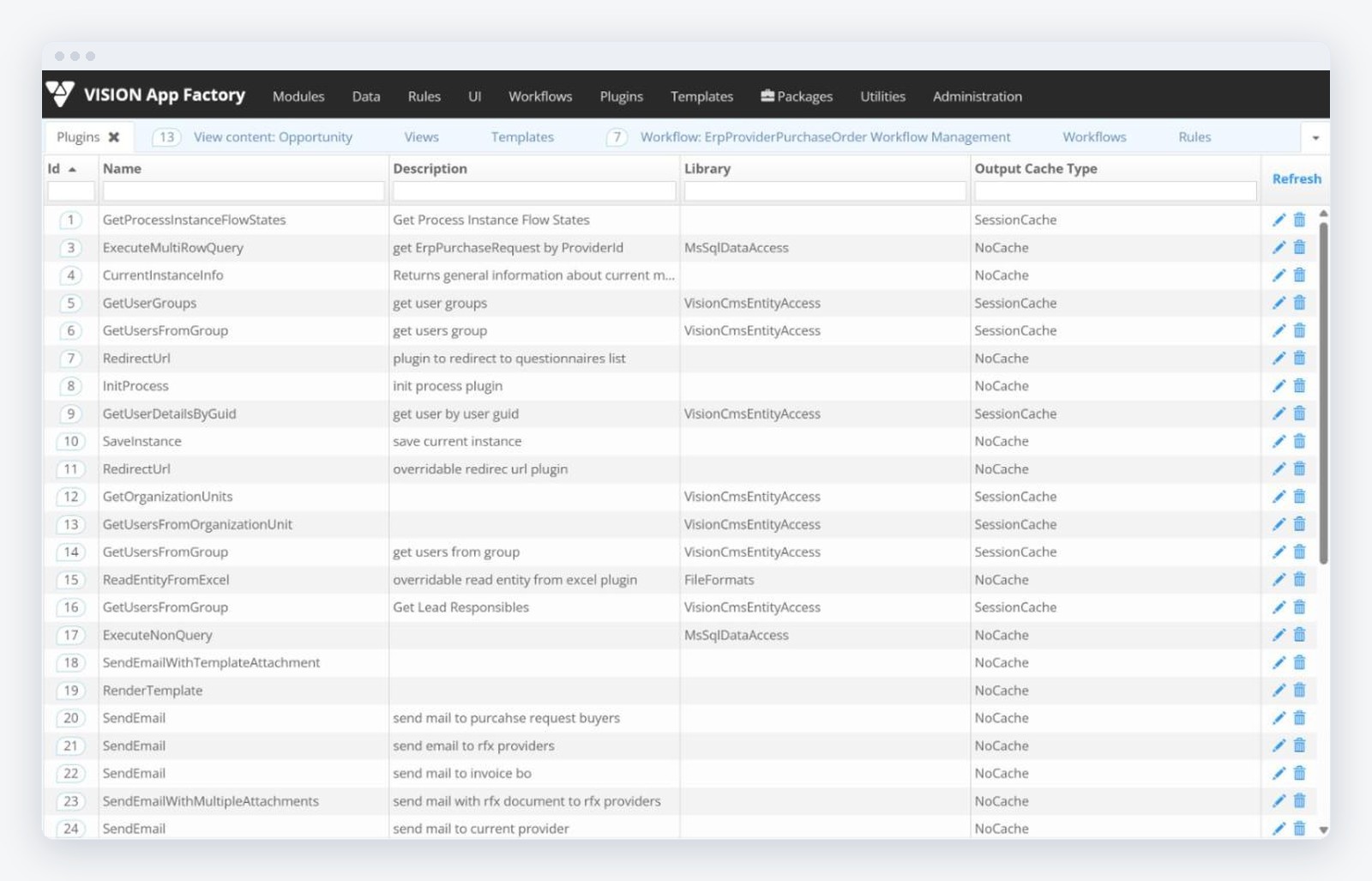Focus the Id filter input
The height and width of the screenshot is (881, 1372).
point(71,191)
